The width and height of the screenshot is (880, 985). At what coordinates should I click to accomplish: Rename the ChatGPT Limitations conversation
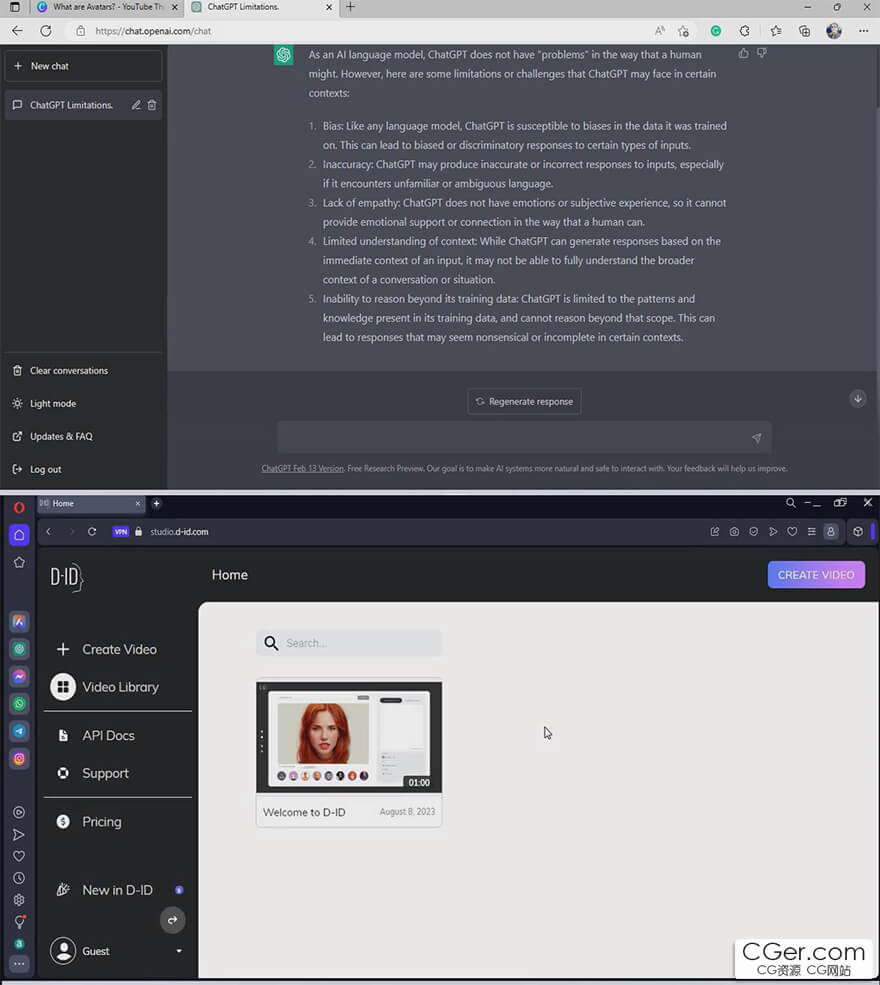(x=136, y=105)
